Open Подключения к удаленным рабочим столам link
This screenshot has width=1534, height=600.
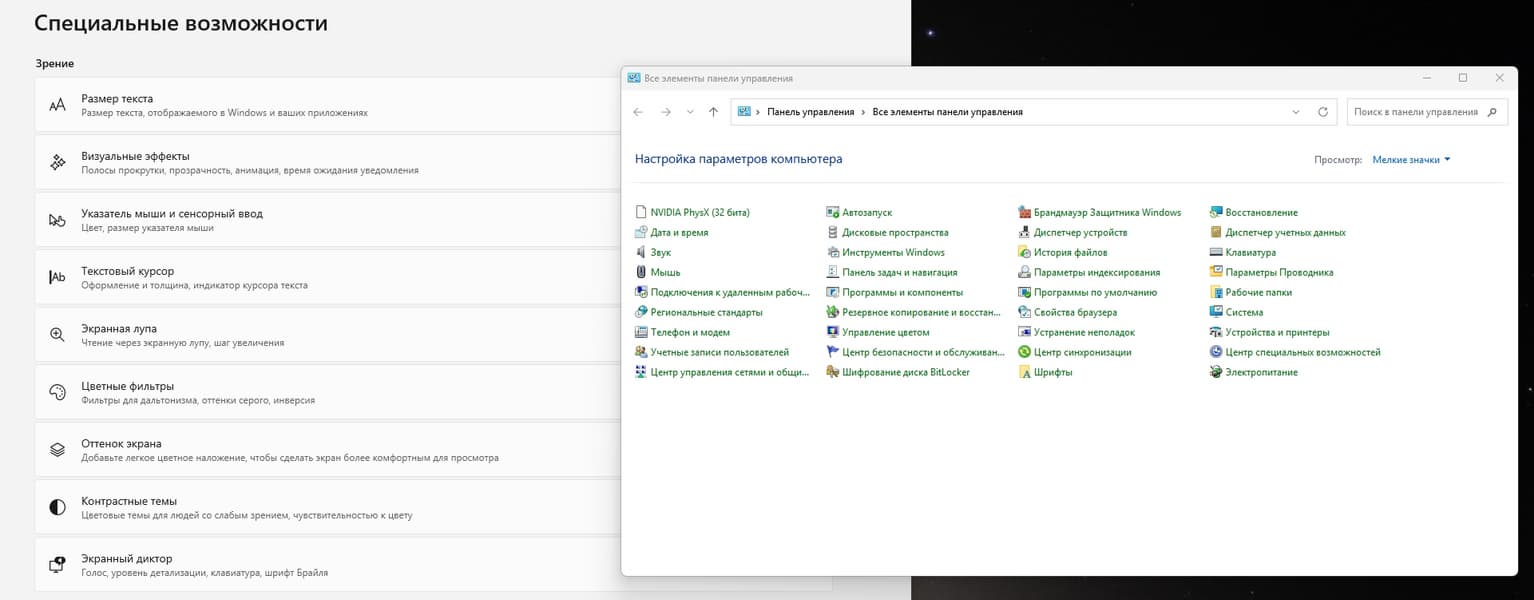pyautogui.click(x=729, y=292)
